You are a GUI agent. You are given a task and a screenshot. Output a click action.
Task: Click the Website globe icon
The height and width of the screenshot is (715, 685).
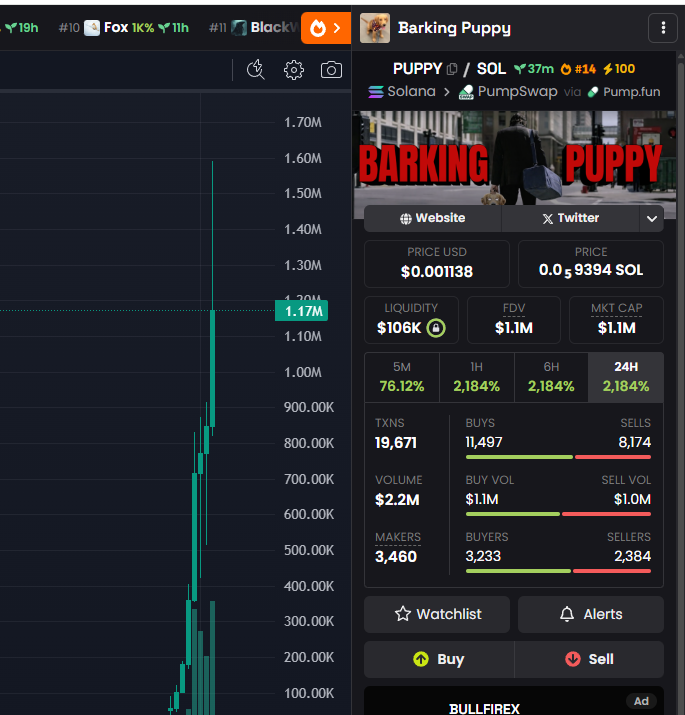405,219
